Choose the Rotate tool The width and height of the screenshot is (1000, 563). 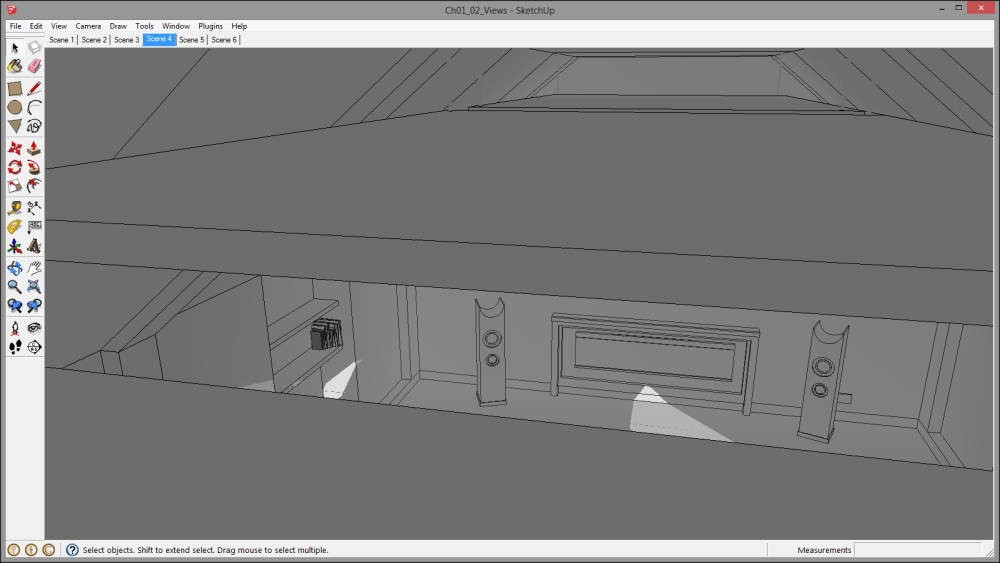click(15, 167)
